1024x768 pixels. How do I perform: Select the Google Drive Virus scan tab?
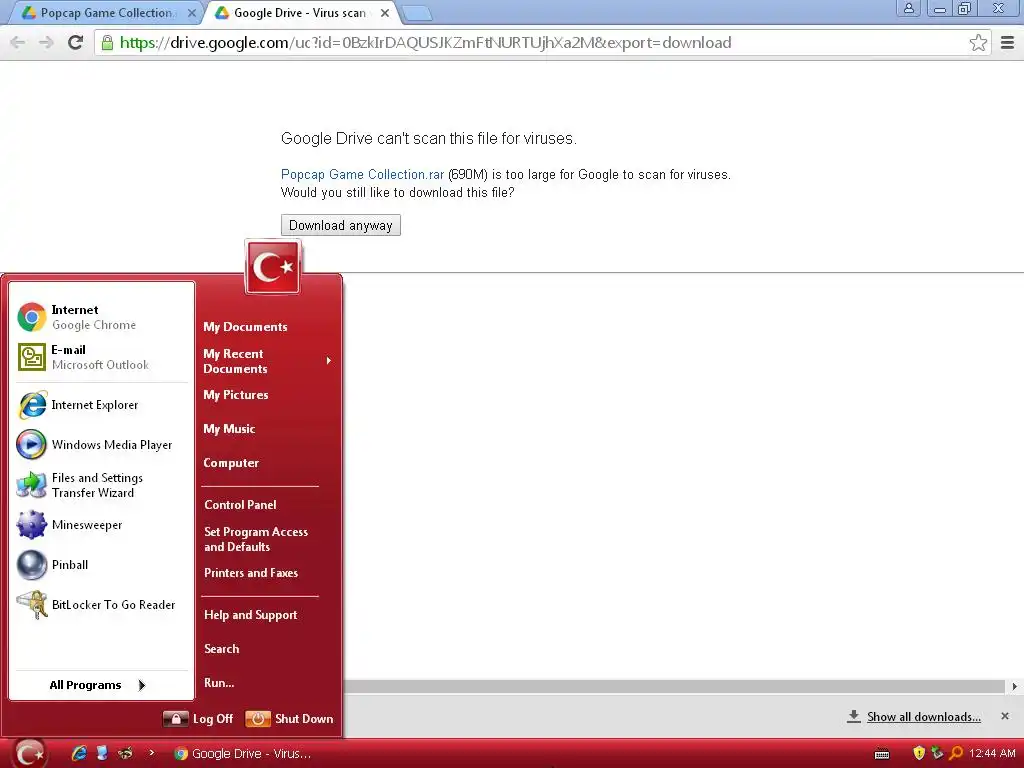pos(299,12)
